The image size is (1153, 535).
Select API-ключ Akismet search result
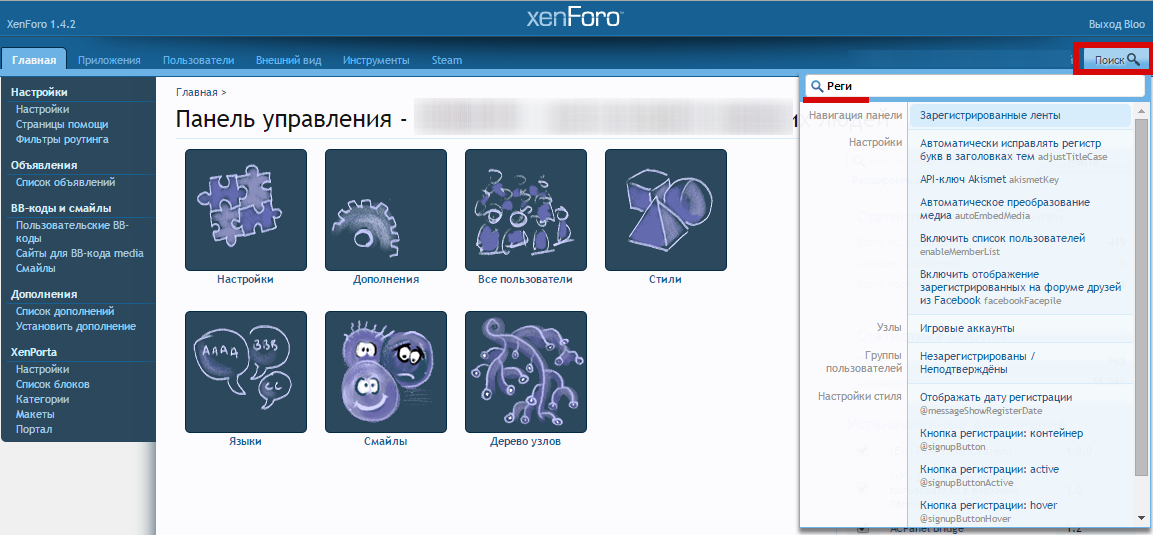click(x=1021, y=179)
